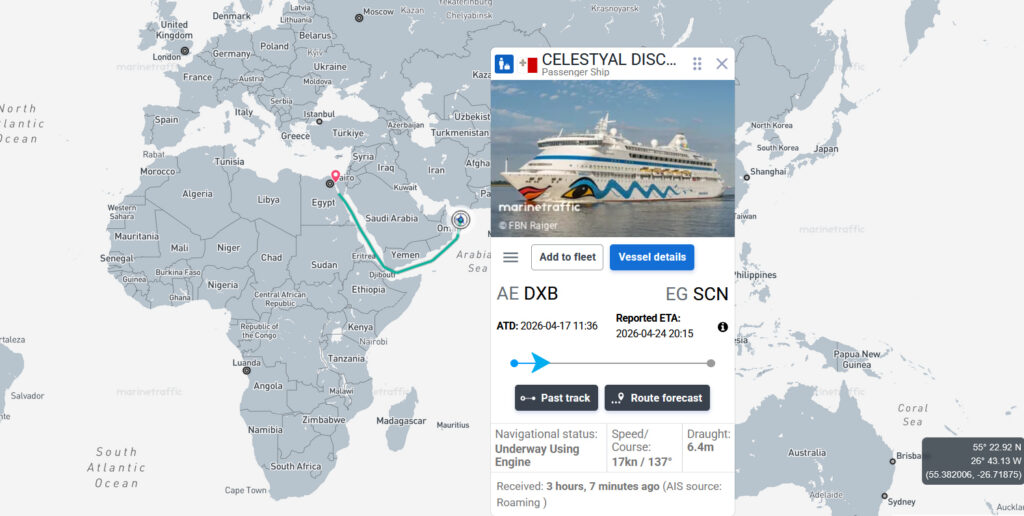1024x516 pixels.
Task: Click the pink destination pin near Cairo
Action: click(335, 177)
